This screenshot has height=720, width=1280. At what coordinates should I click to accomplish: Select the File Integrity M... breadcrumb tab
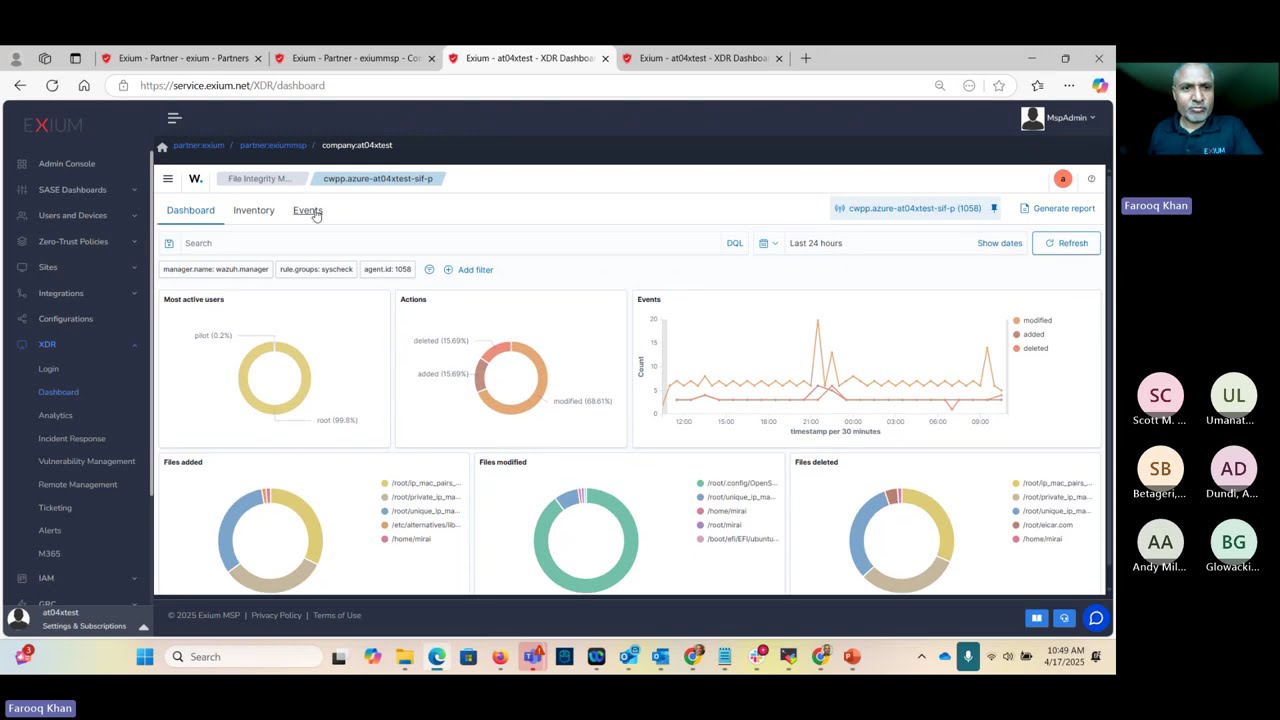pos(260,179)
